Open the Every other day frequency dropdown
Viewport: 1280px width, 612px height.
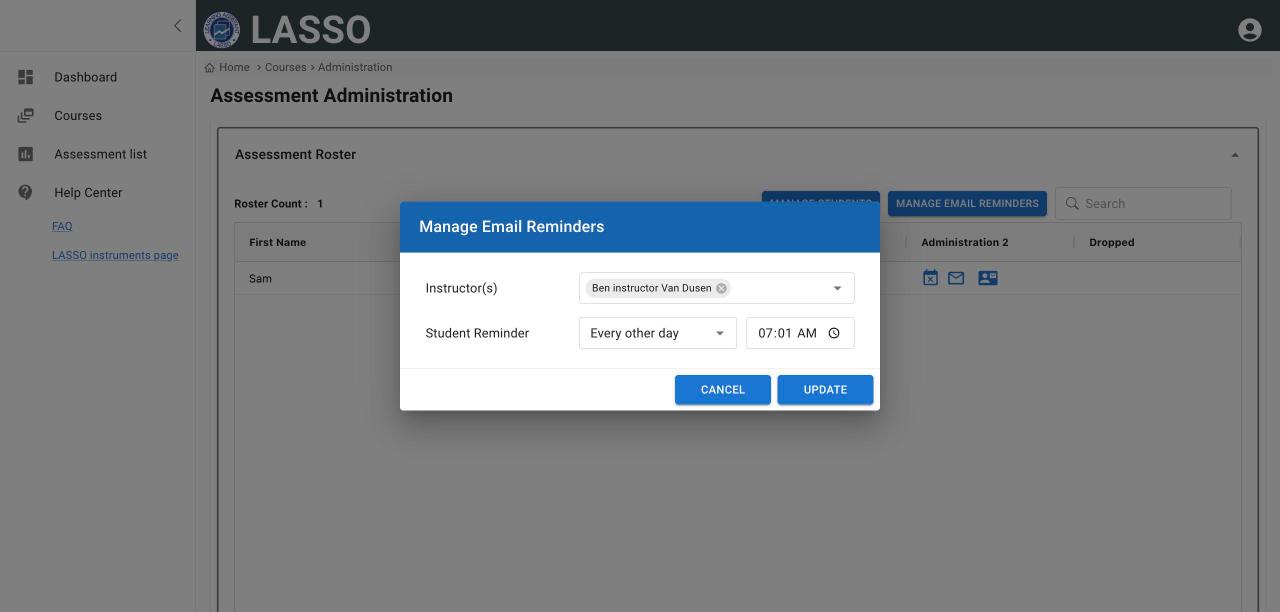(658, 333)
